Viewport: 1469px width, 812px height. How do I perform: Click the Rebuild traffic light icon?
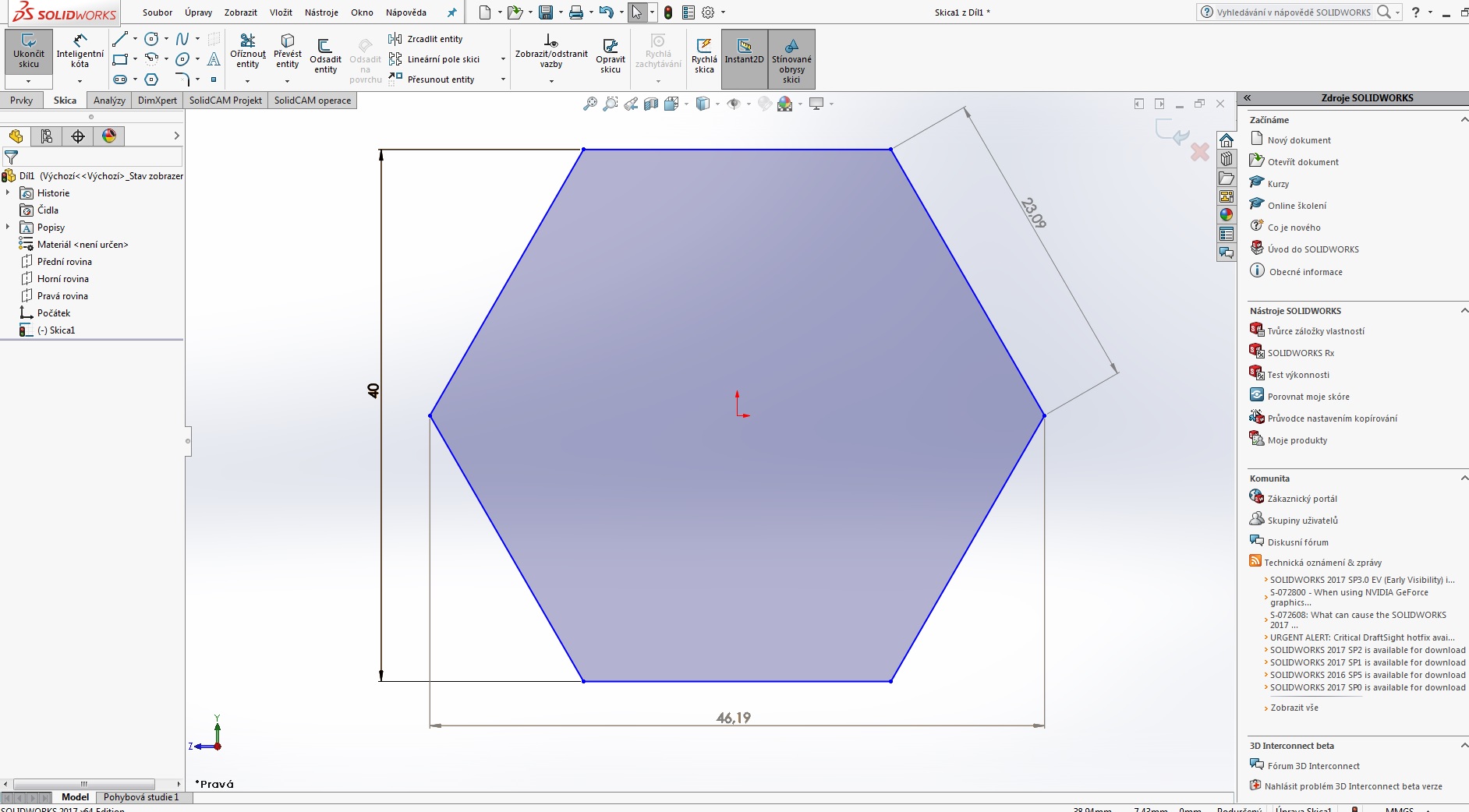[668, 12]
